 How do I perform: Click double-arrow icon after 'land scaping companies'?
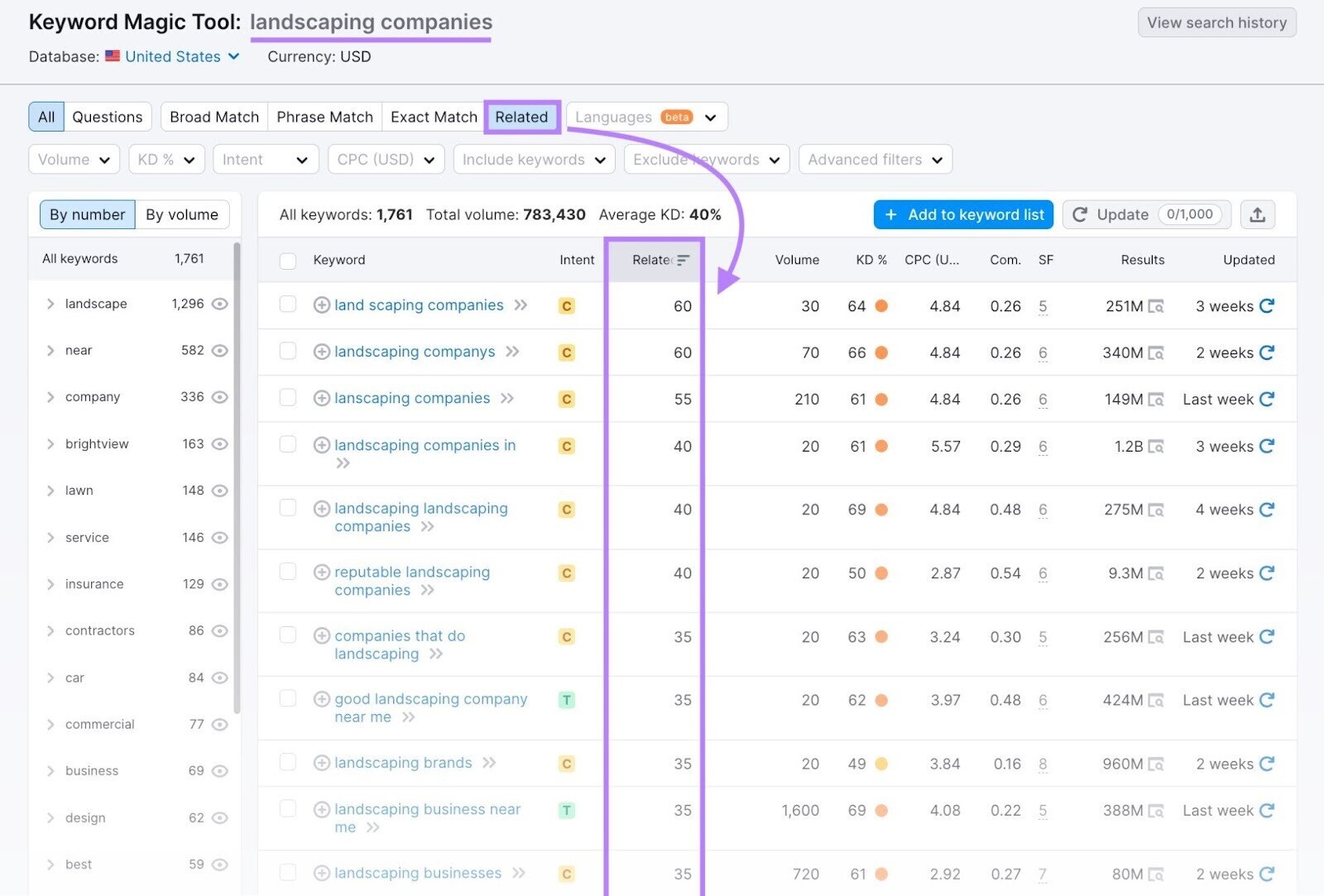tap(520, 305)
